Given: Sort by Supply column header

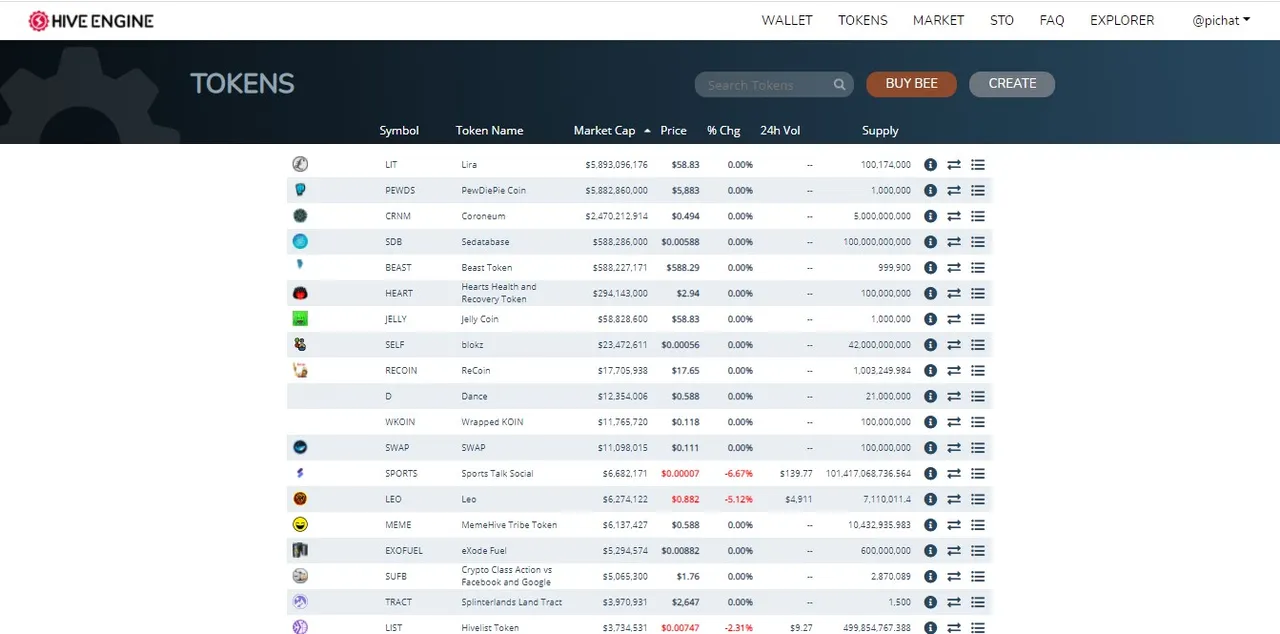Looking at the screenshot, I should pyautogui.click(x=880, y=131).
